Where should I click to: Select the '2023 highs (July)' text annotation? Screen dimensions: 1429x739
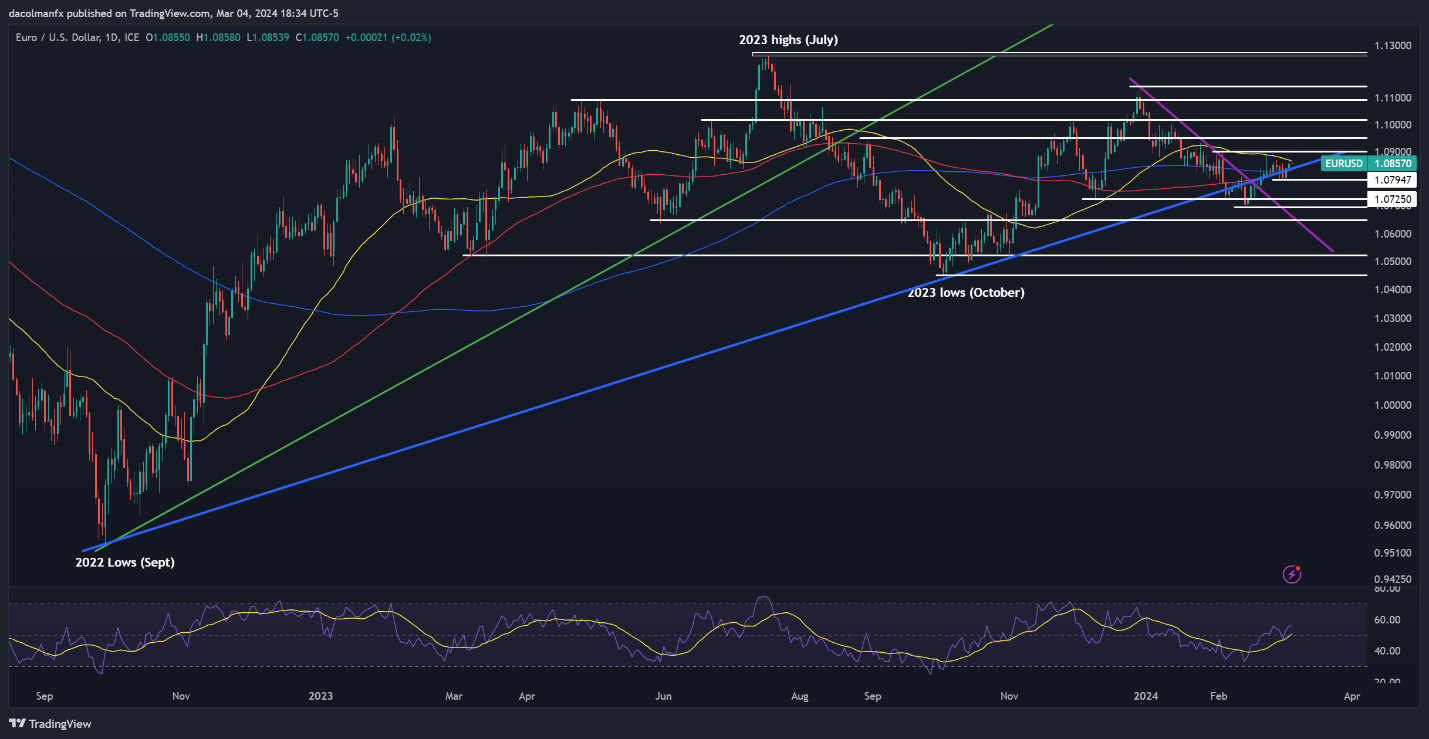pyautogui.click(x=788, y=40)
